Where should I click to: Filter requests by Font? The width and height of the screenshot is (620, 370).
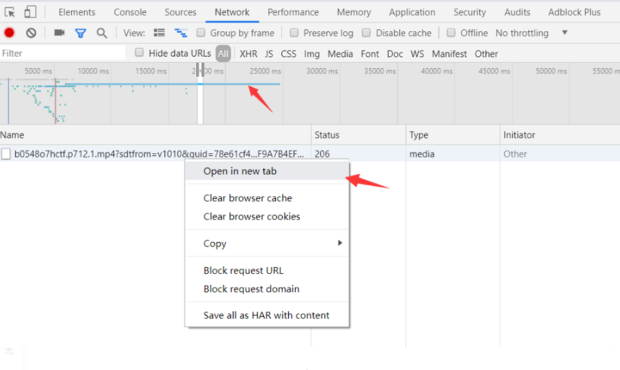click(370, 54)
